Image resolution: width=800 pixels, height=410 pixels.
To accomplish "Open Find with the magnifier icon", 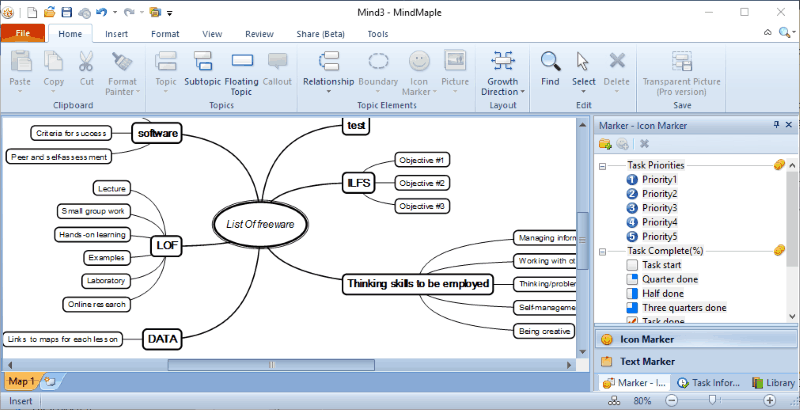I will click(551, 61).
